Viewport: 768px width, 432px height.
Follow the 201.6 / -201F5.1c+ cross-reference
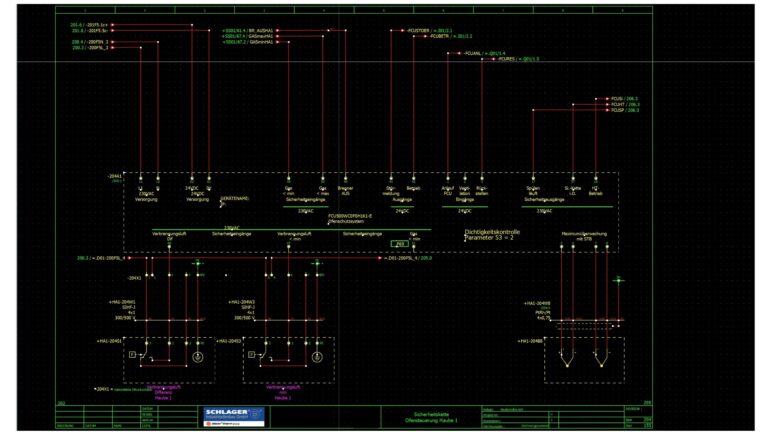point(91,24)
